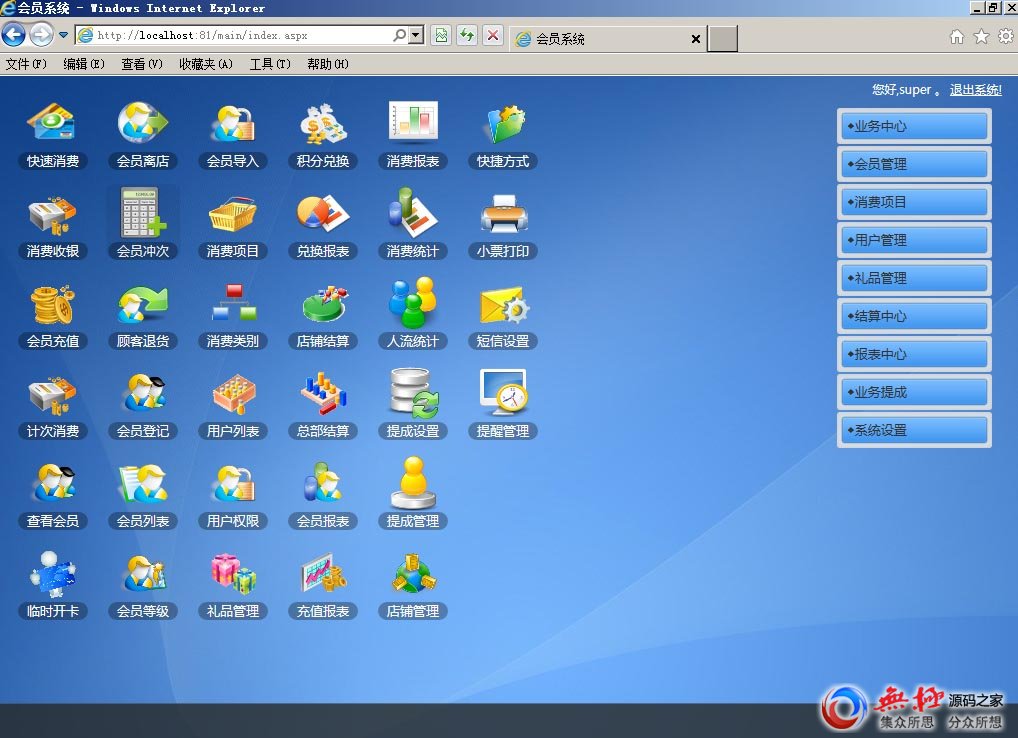Open 消费项目 basket icon
Viewport: 1018px width, 738px height.
232,225
